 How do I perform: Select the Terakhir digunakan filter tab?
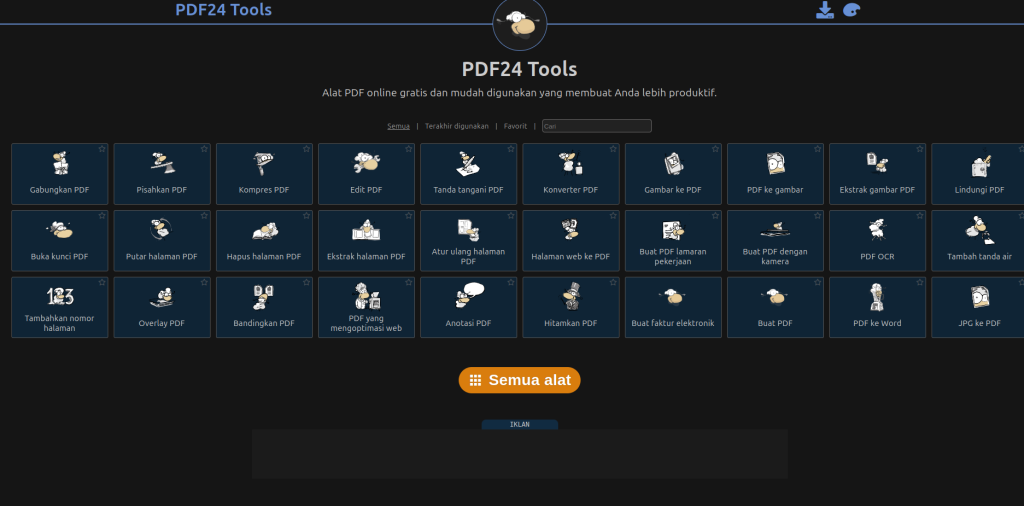coord(456,126)
